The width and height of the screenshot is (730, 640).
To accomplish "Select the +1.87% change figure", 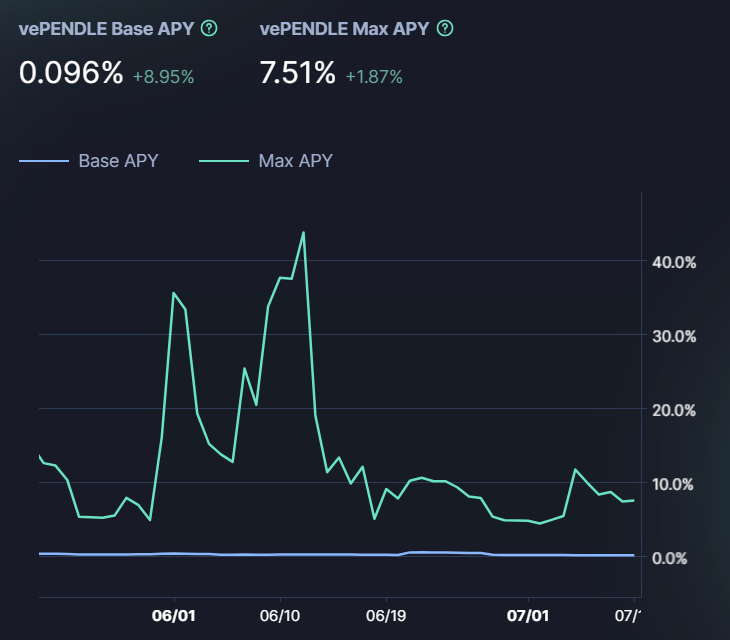I will [374, 77].
